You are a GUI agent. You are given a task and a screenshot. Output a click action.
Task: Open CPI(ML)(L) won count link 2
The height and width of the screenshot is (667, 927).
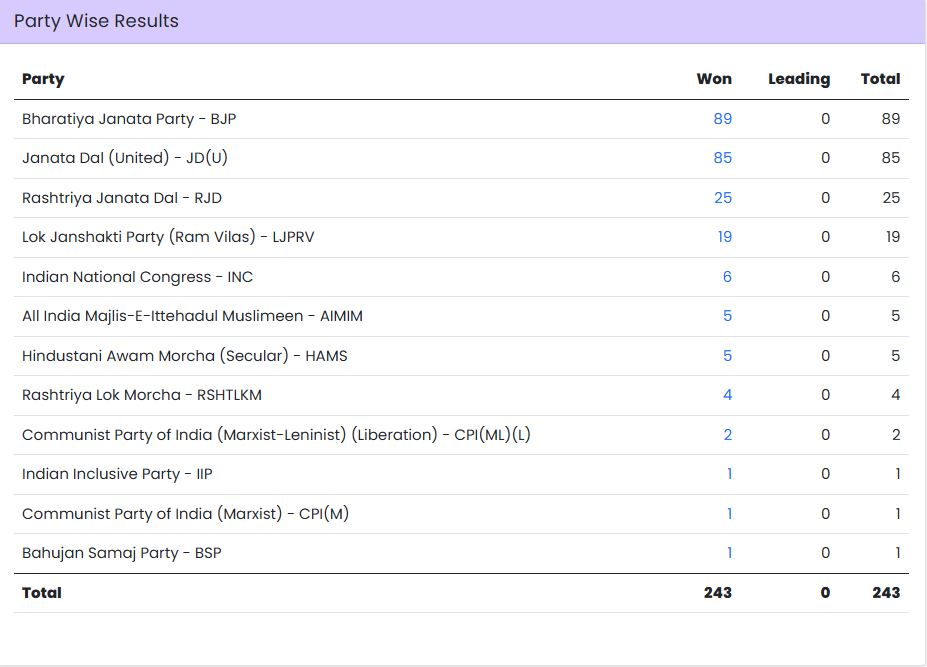pyautogui.click(x=727, y=435)
